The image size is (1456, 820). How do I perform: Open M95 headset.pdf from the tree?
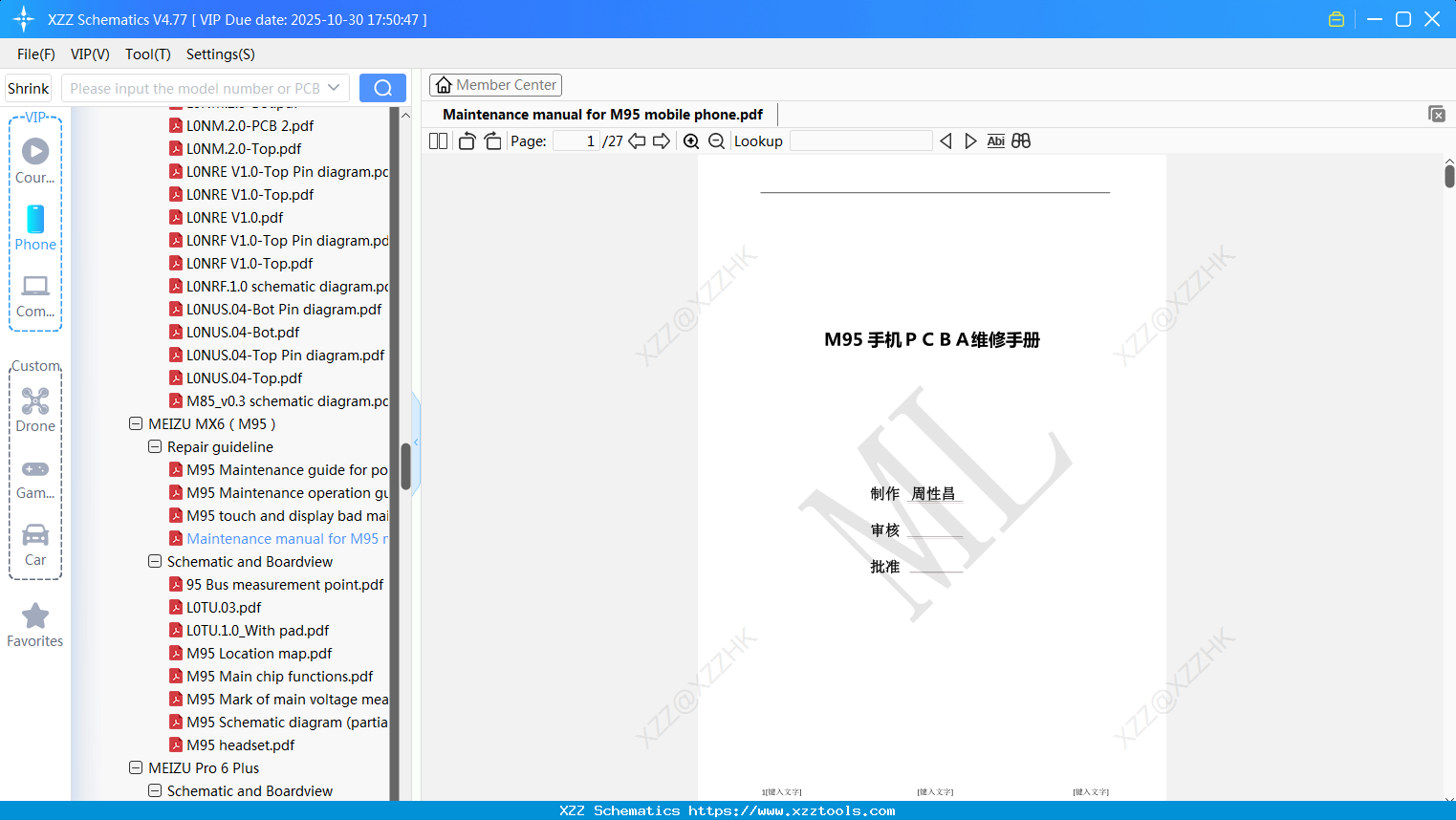(x=240, y=744)
